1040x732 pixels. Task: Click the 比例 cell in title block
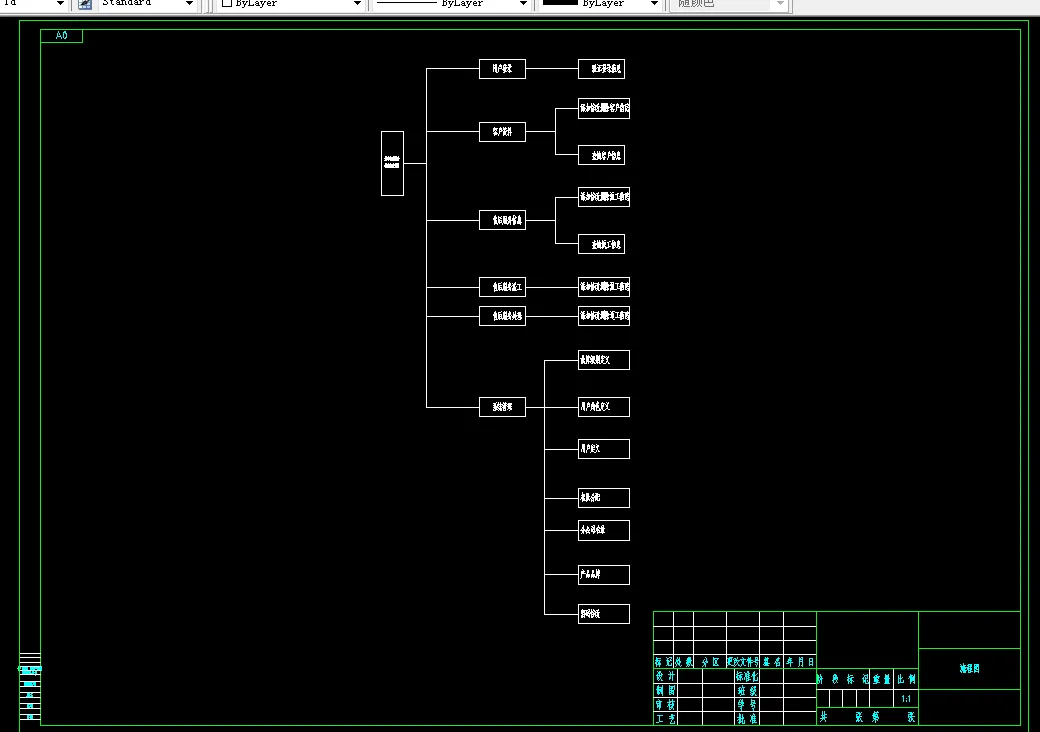(906, 679)
